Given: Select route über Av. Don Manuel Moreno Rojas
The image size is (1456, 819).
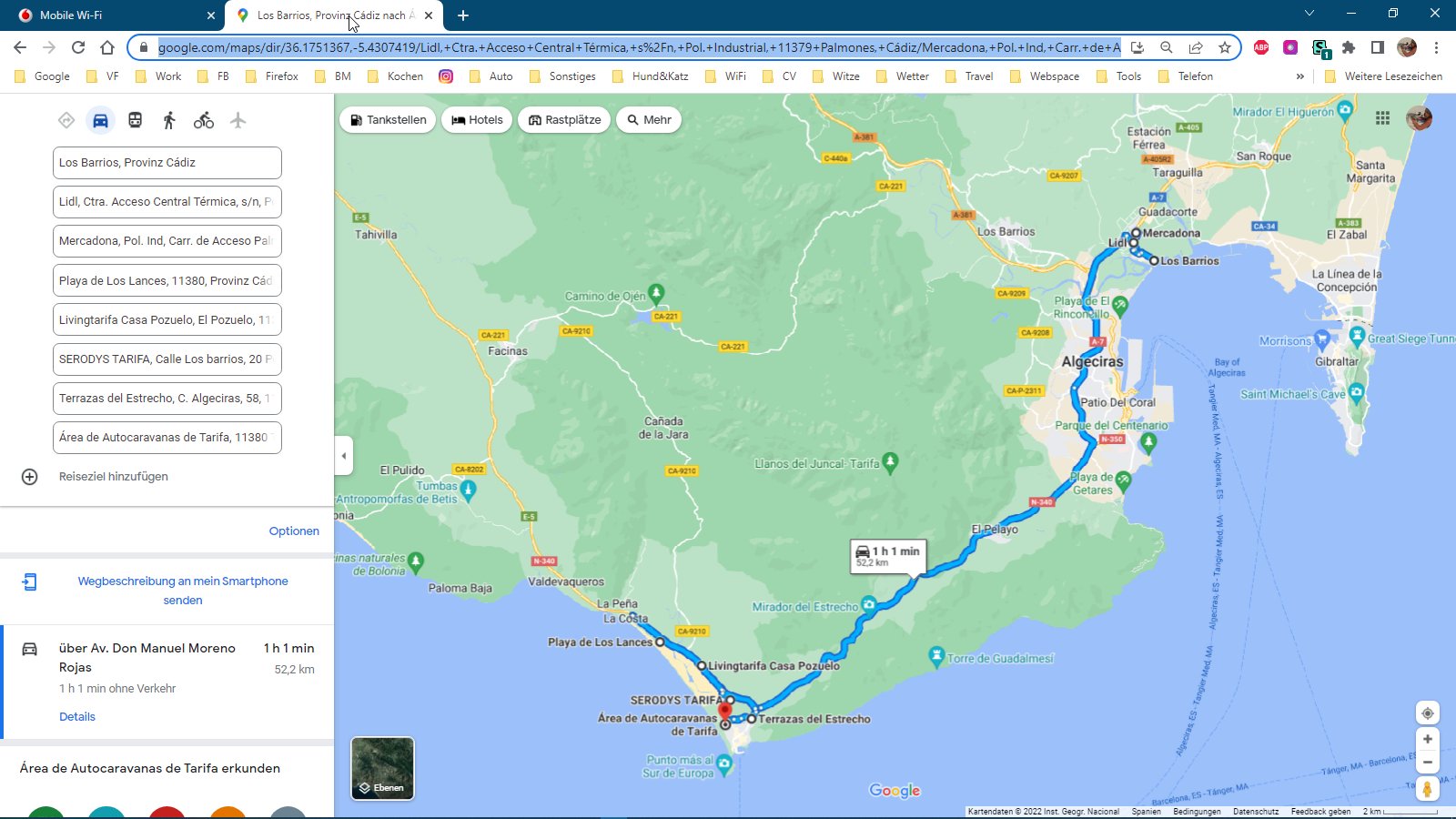Looking at the screenshot, I should click(167, 682).
